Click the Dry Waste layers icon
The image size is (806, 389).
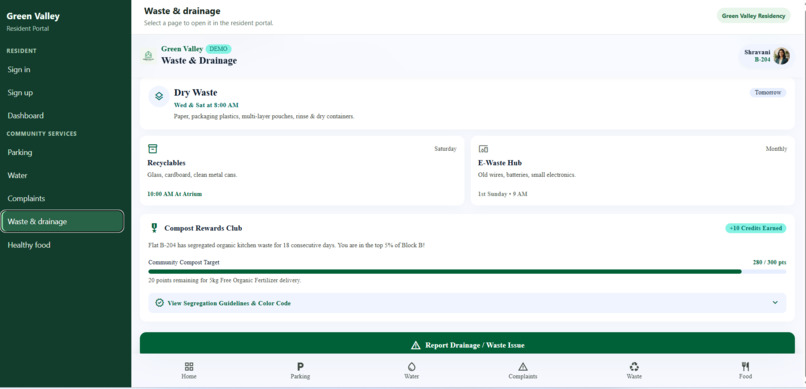point(159,96)
